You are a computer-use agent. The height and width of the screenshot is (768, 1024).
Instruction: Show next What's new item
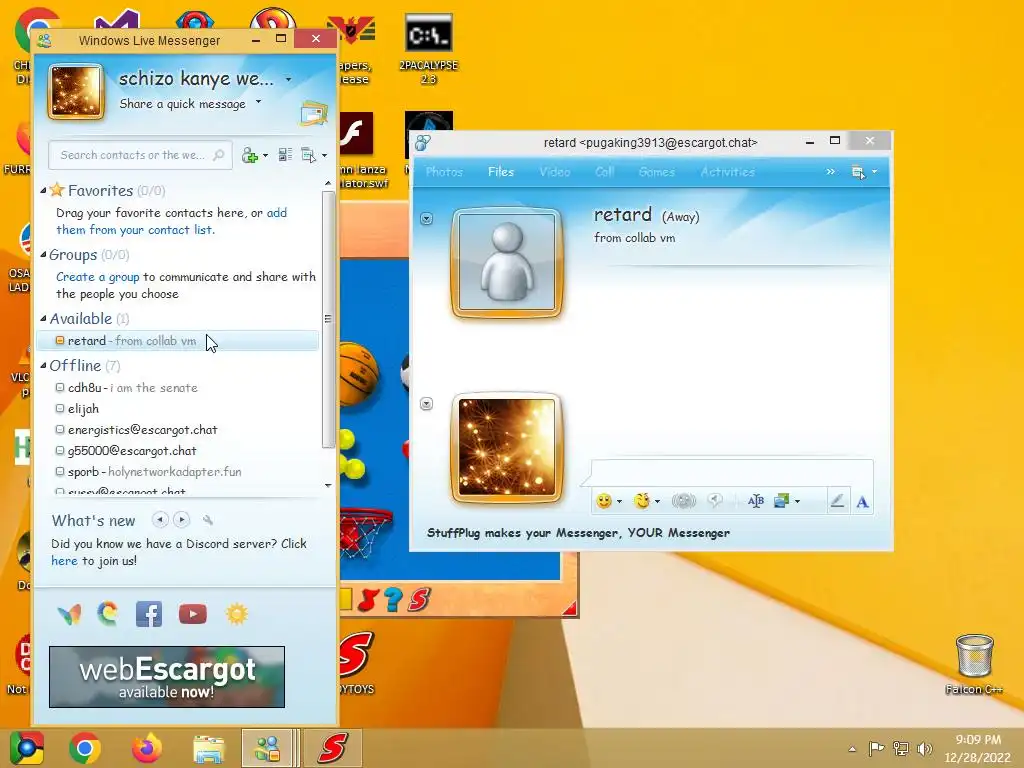pyautogui.click(x=182, y=520)
